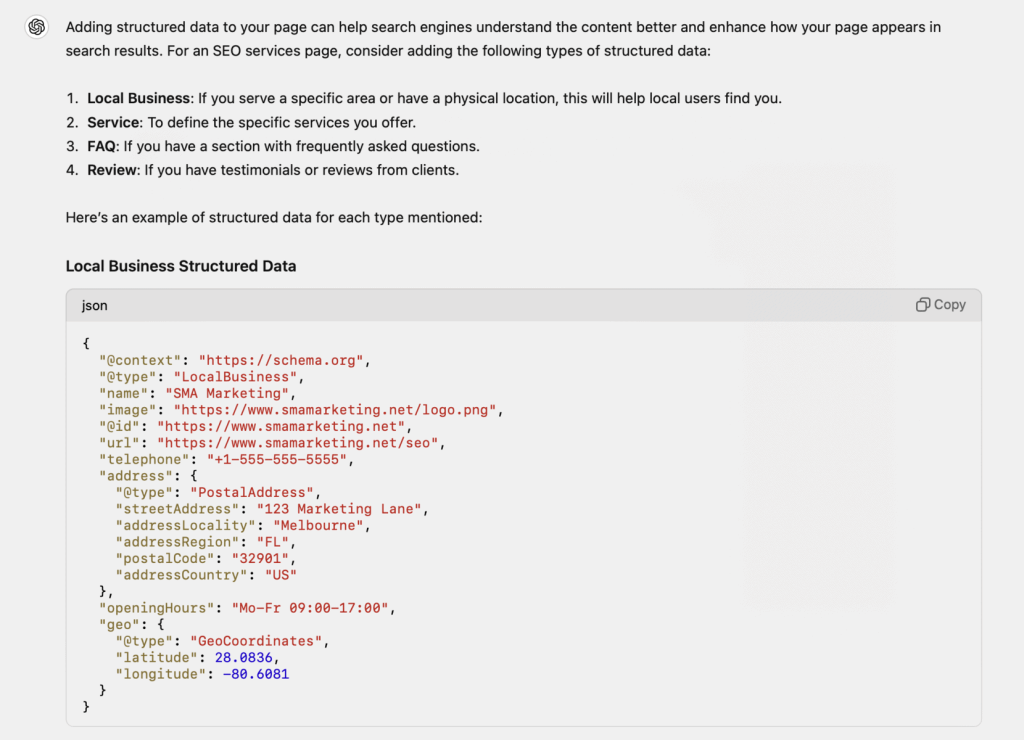1024x740 pixels.
Task: Click the logo.png image URL value
Action: (x=335, y=410)
